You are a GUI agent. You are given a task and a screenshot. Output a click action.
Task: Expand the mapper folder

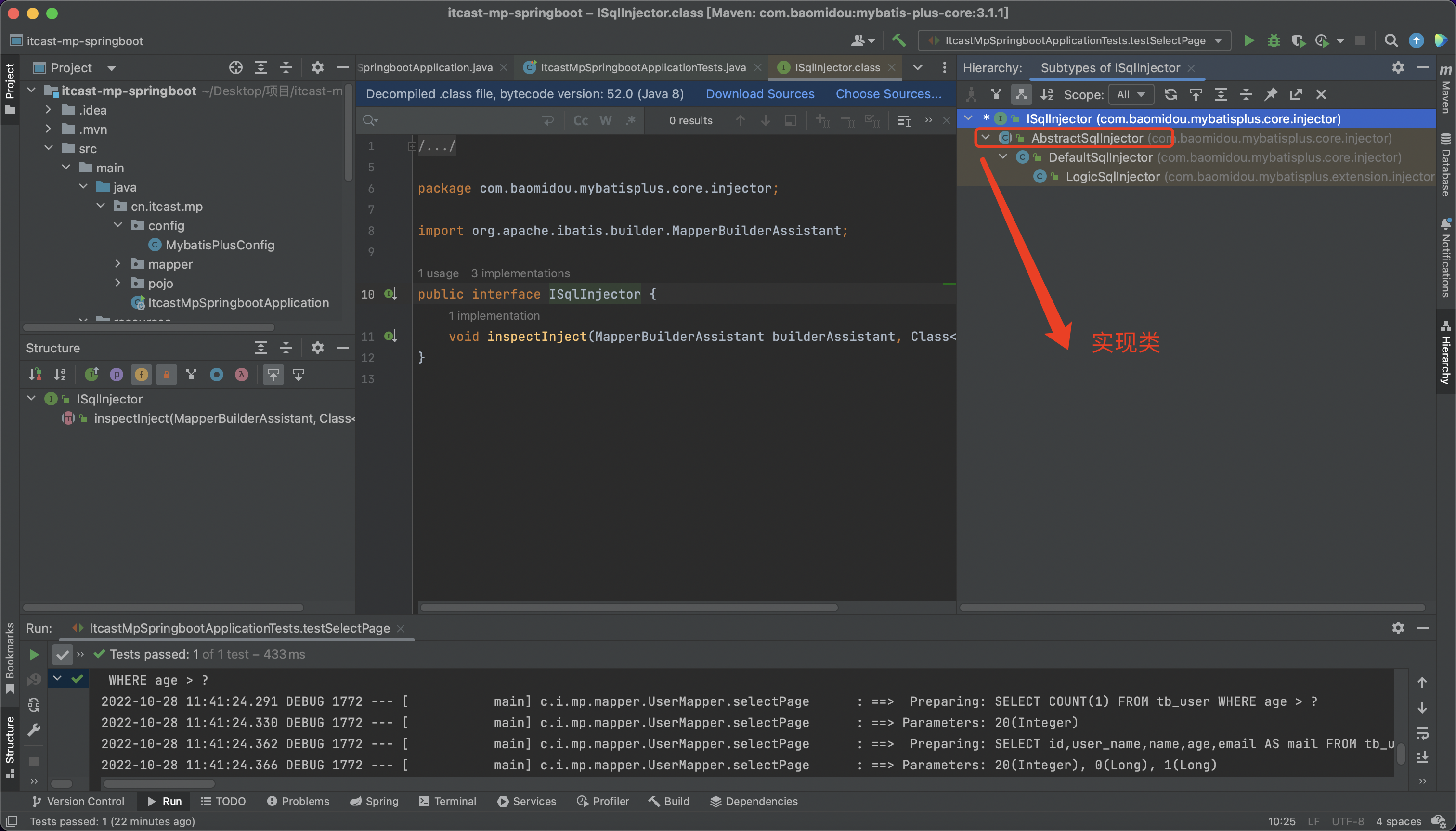pos(117,264)
